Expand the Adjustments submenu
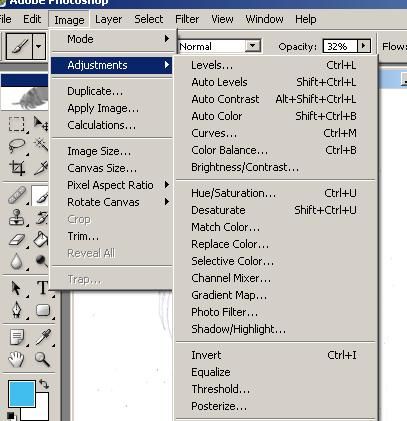Image resolution: width=407 pixels, height=421 pixels. pyautogui.click(x=112, y=65)
